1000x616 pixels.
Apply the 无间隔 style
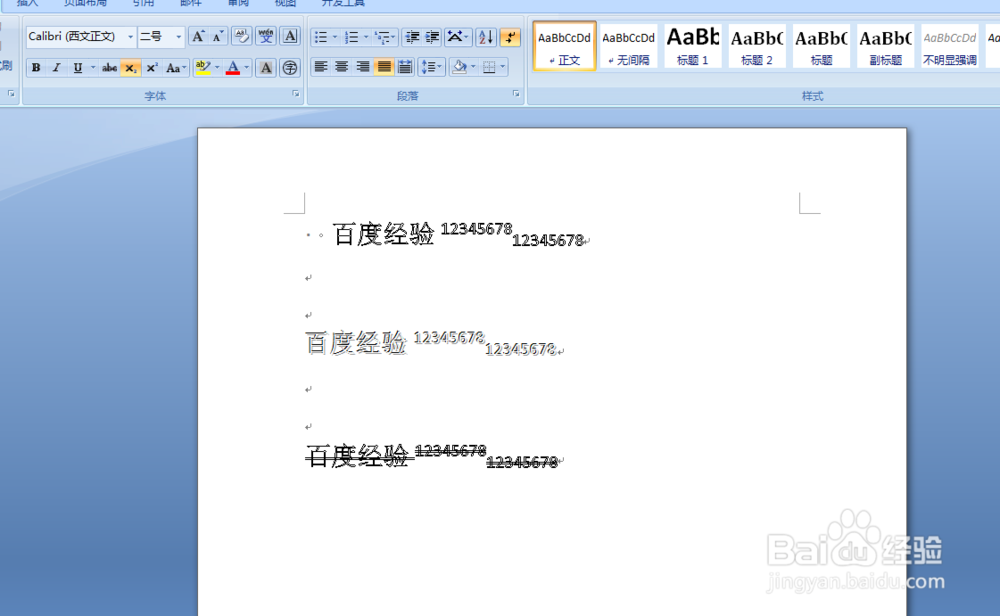click(628, 46)
